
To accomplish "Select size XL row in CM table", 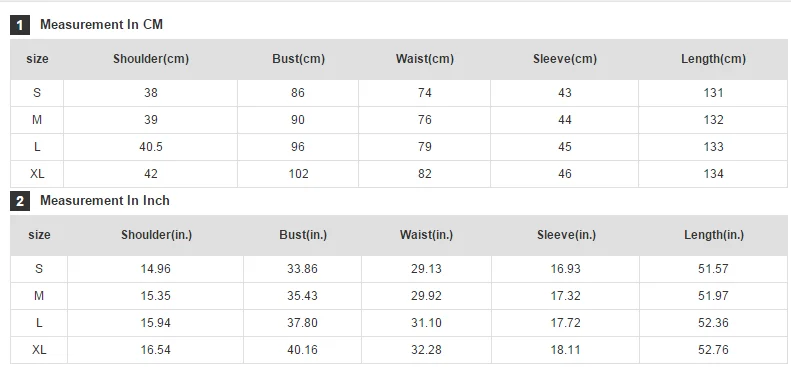I will click(399, 174).
